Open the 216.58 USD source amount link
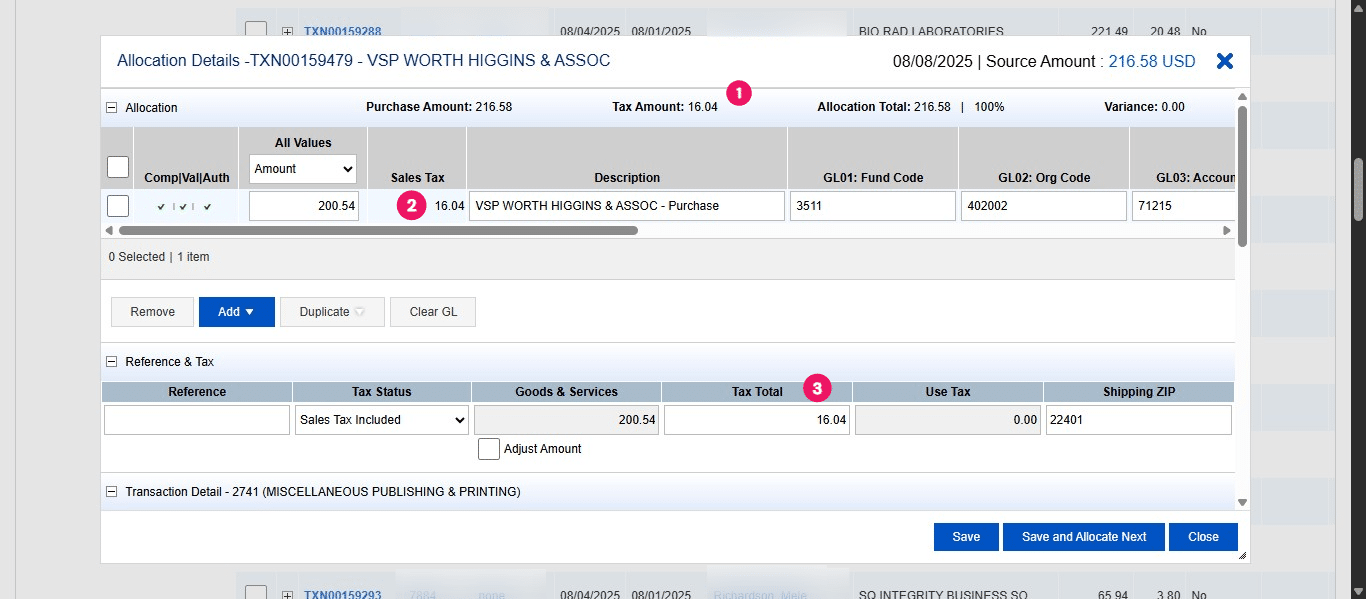This screenshot has height=599, width=1366. point(1151,61)
